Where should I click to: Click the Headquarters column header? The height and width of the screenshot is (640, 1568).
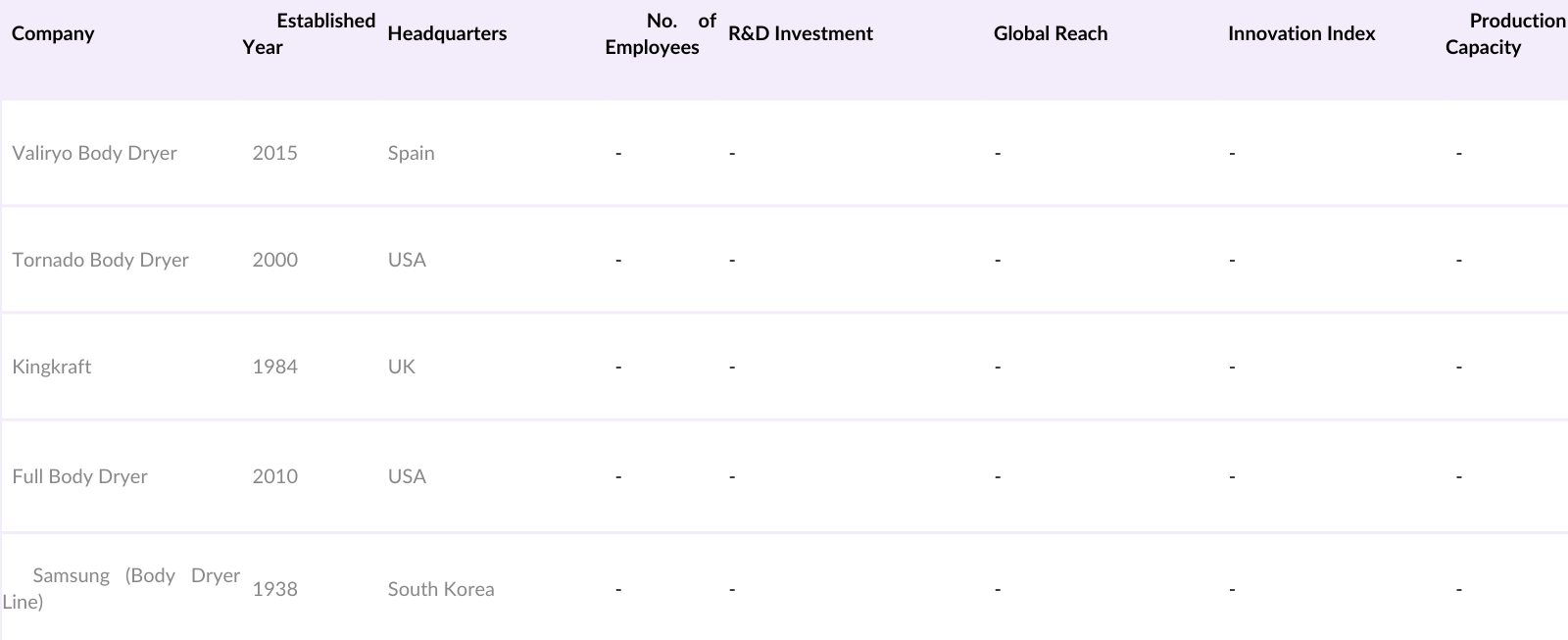(447, 33)
